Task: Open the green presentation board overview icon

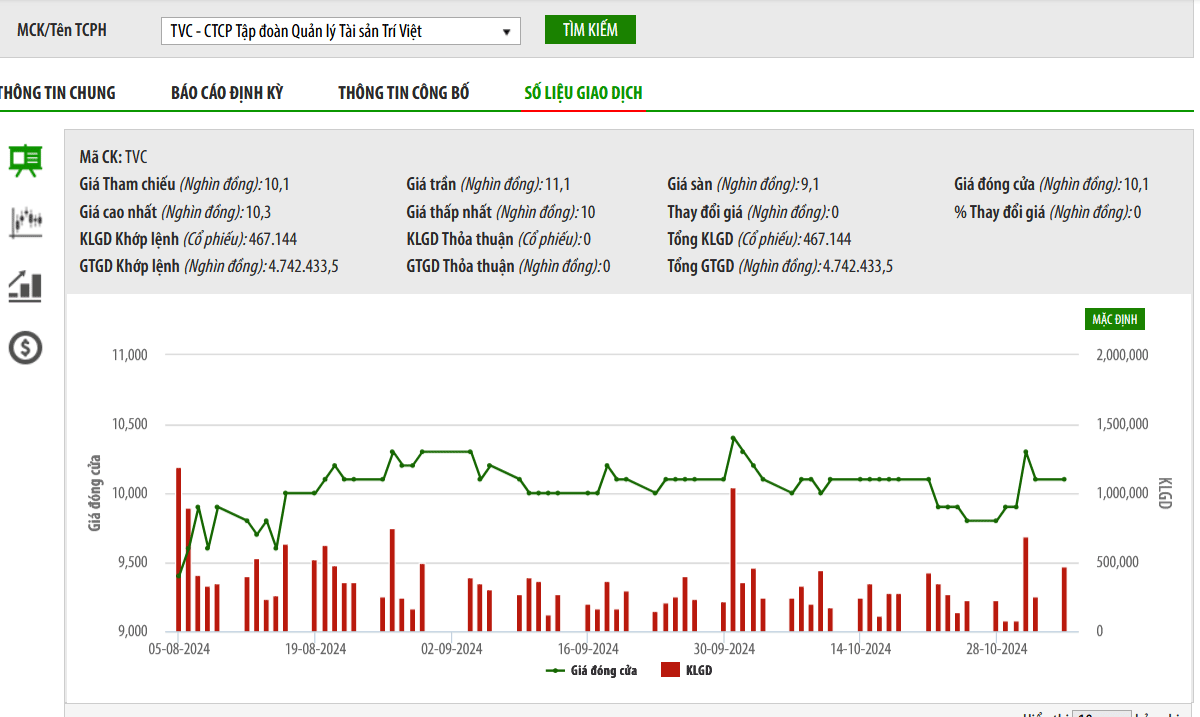Action: pos(25,159)
